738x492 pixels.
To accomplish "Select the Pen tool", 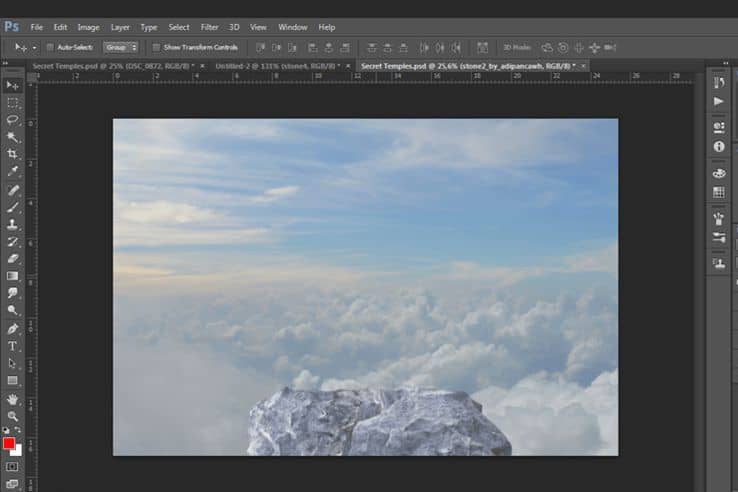I will [x=13, y=329].
